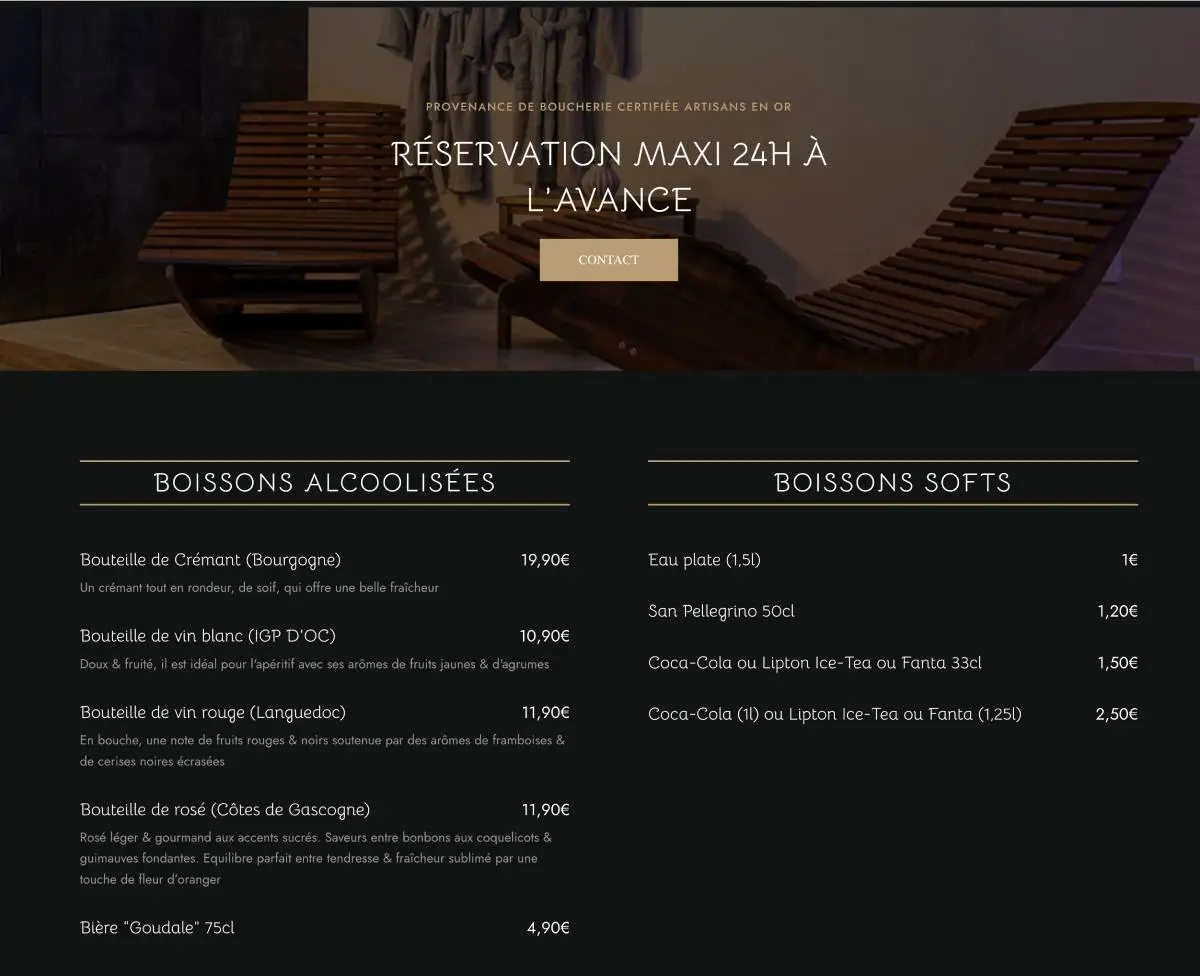Viewport: 1200px width, 976px height.
Task: Click the 'Réservation maxi 24h à l'avance' heading
Action: [x=608, y=176]
